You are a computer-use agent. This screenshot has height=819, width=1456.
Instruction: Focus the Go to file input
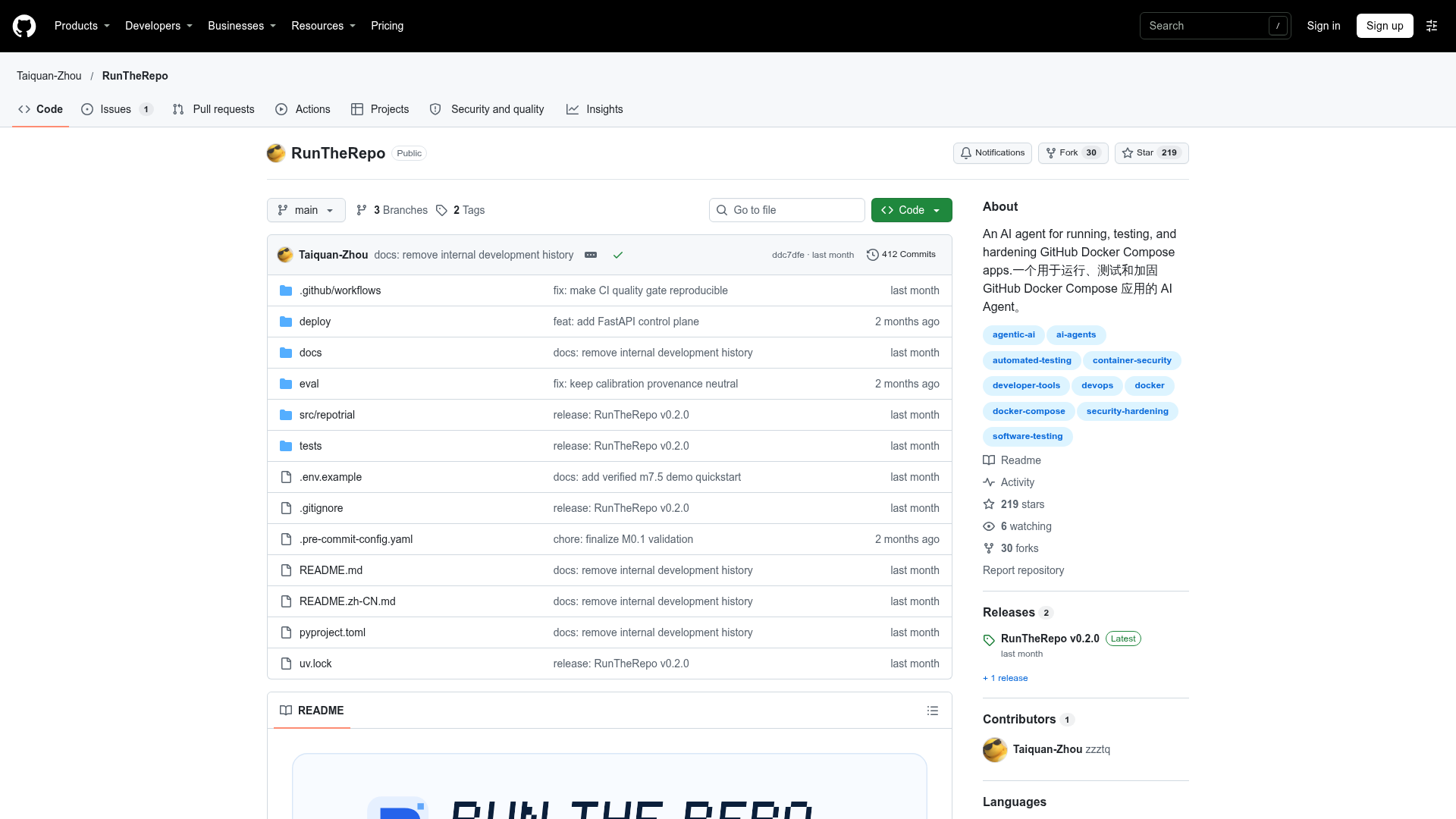coord(787,210)
